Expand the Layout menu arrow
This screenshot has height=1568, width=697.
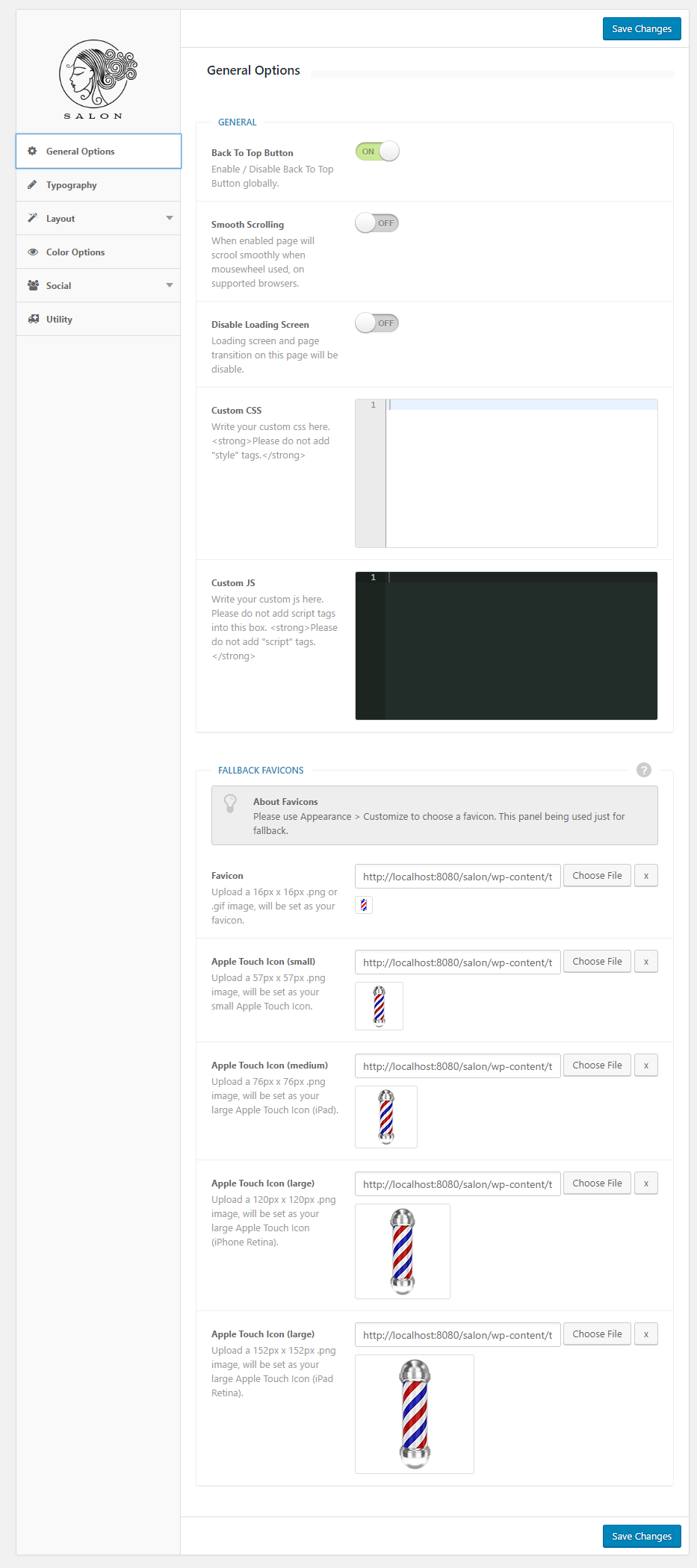click(170, 218)
